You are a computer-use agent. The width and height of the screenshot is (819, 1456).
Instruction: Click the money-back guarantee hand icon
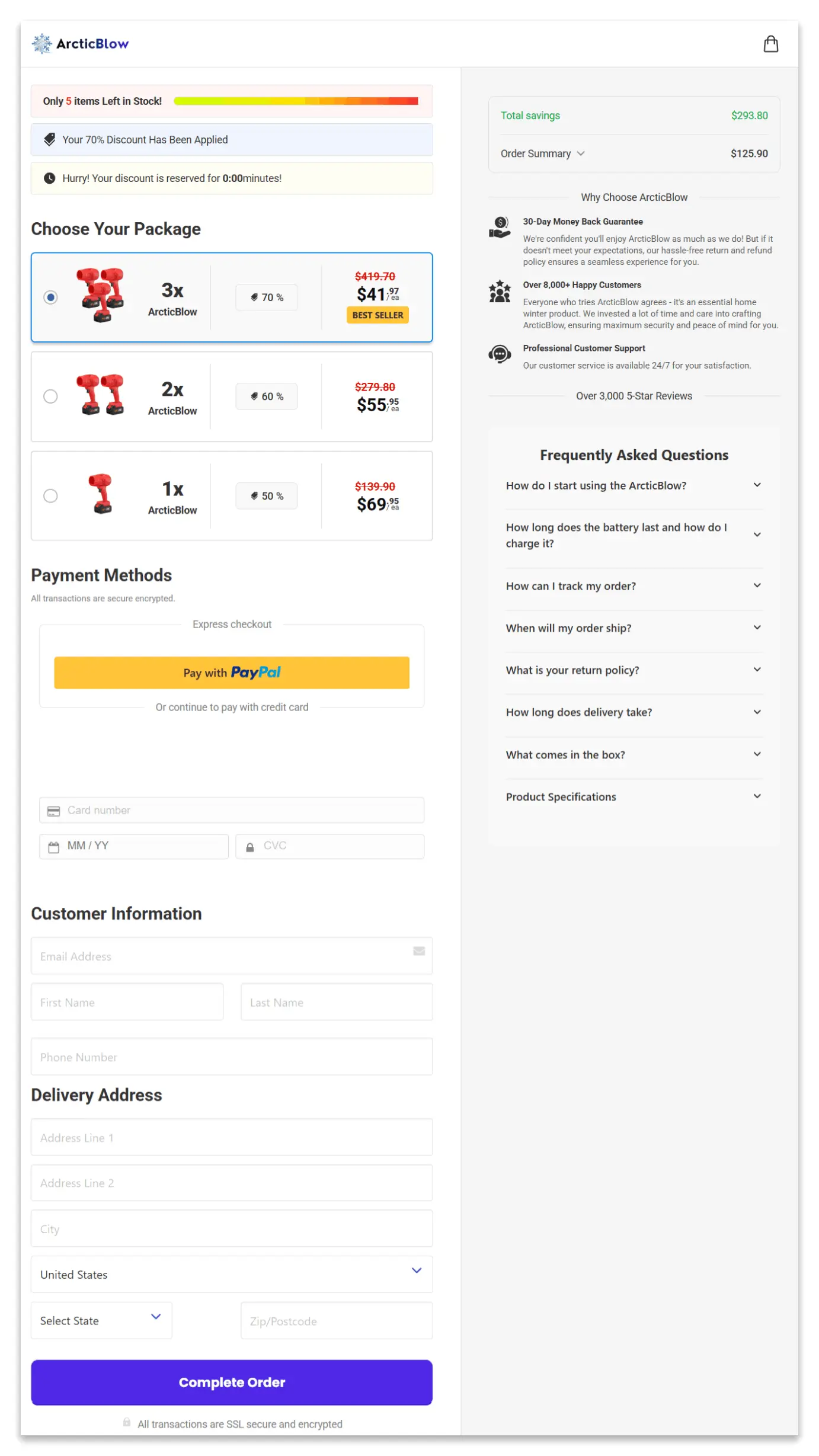499,227
